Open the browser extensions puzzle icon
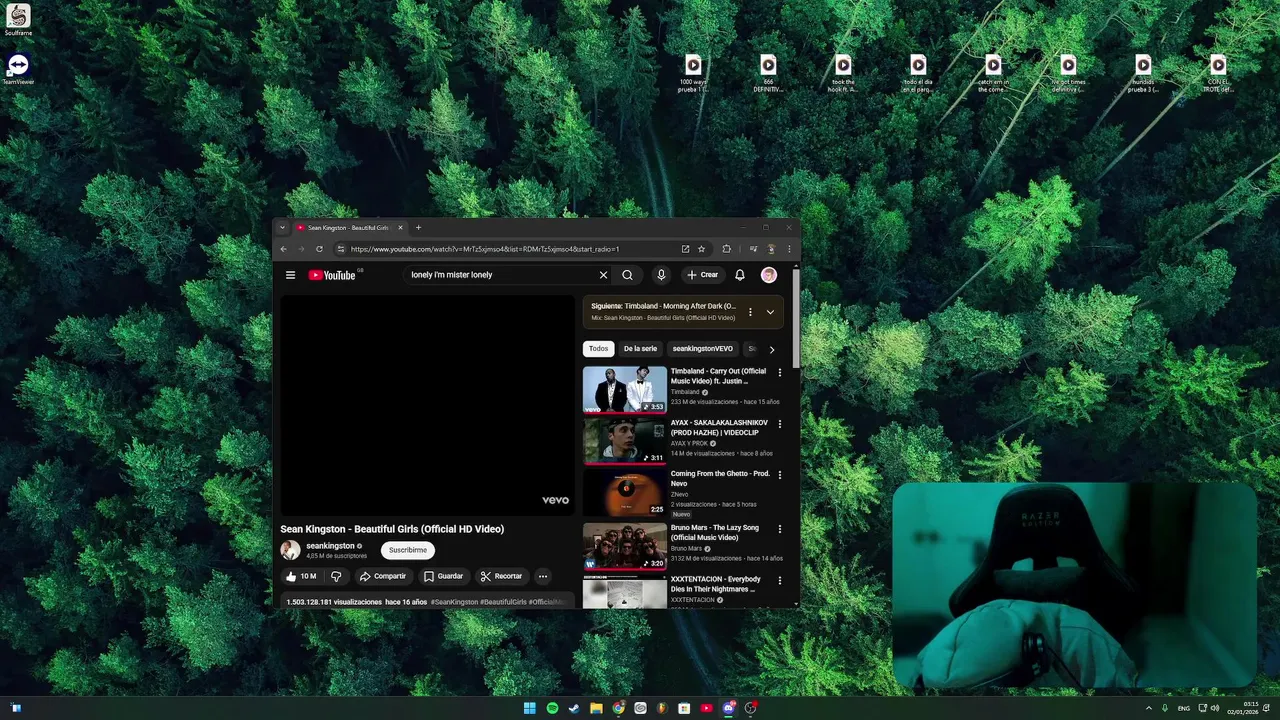Viewport: 1280px width, 720px height. 726,249
